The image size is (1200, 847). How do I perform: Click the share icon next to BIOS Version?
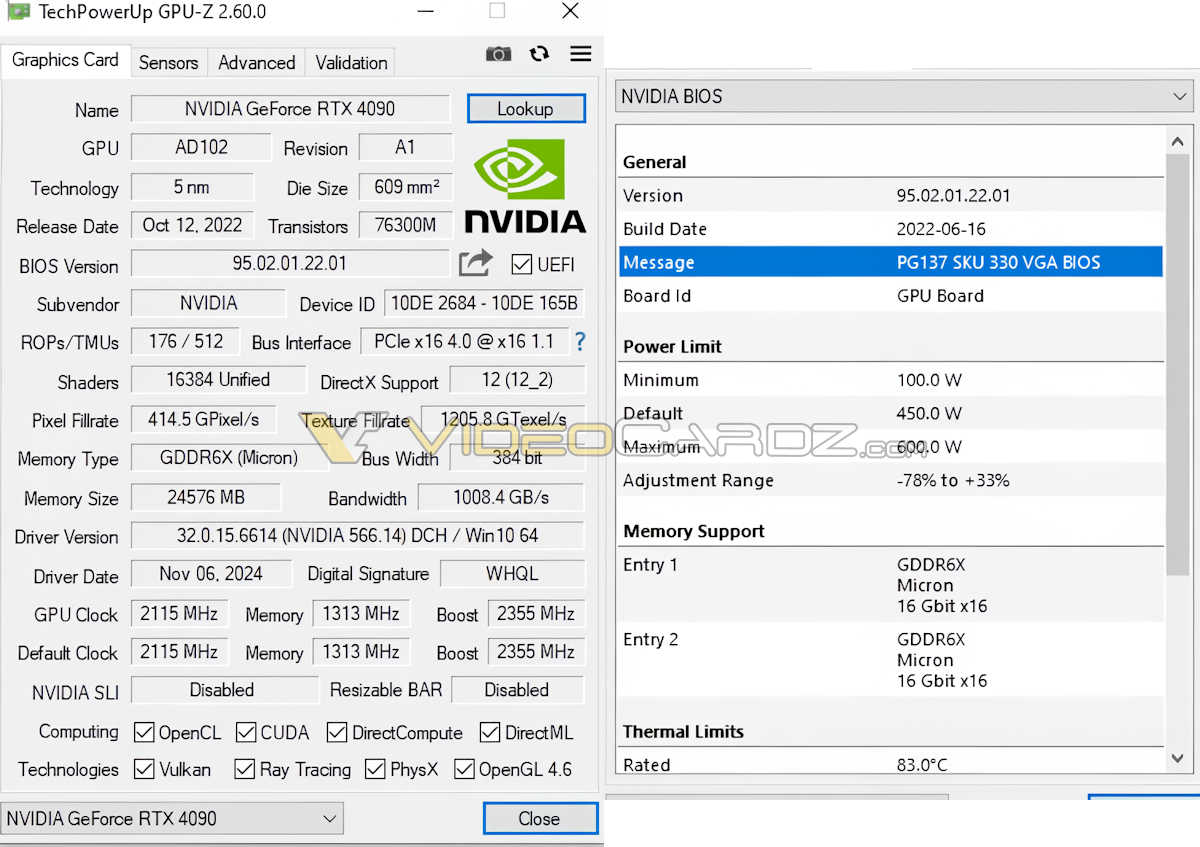tap(475, 263)
